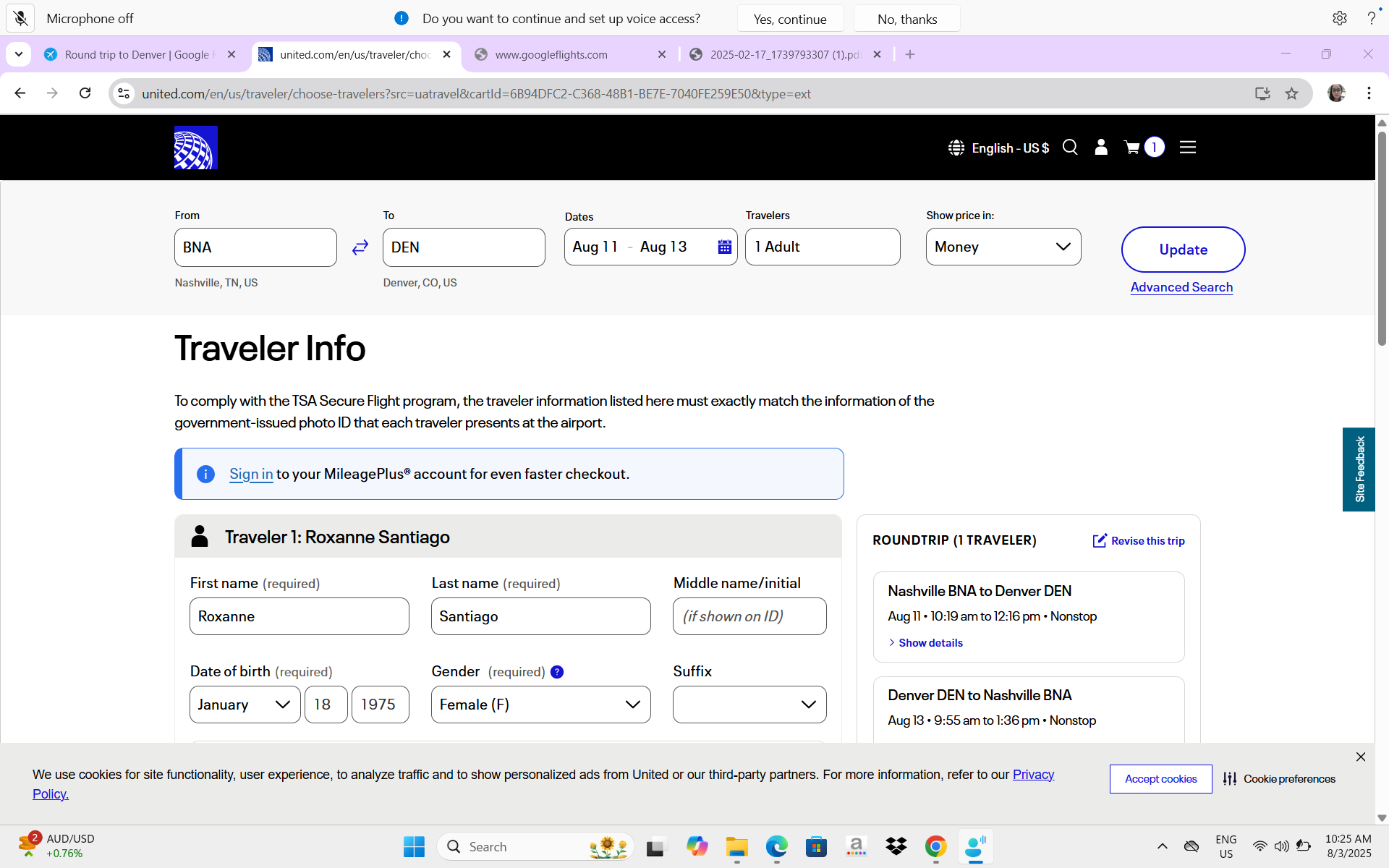The image size is (1389, 868).
Task: Show hidden system tray icons
Action: coord(1163,846)
